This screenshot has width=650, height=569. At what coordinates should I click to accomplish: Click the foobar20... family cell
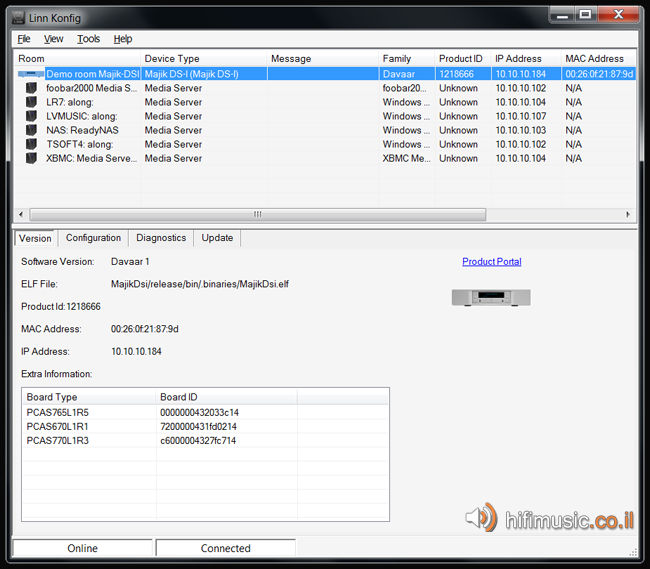pos(404,88)
